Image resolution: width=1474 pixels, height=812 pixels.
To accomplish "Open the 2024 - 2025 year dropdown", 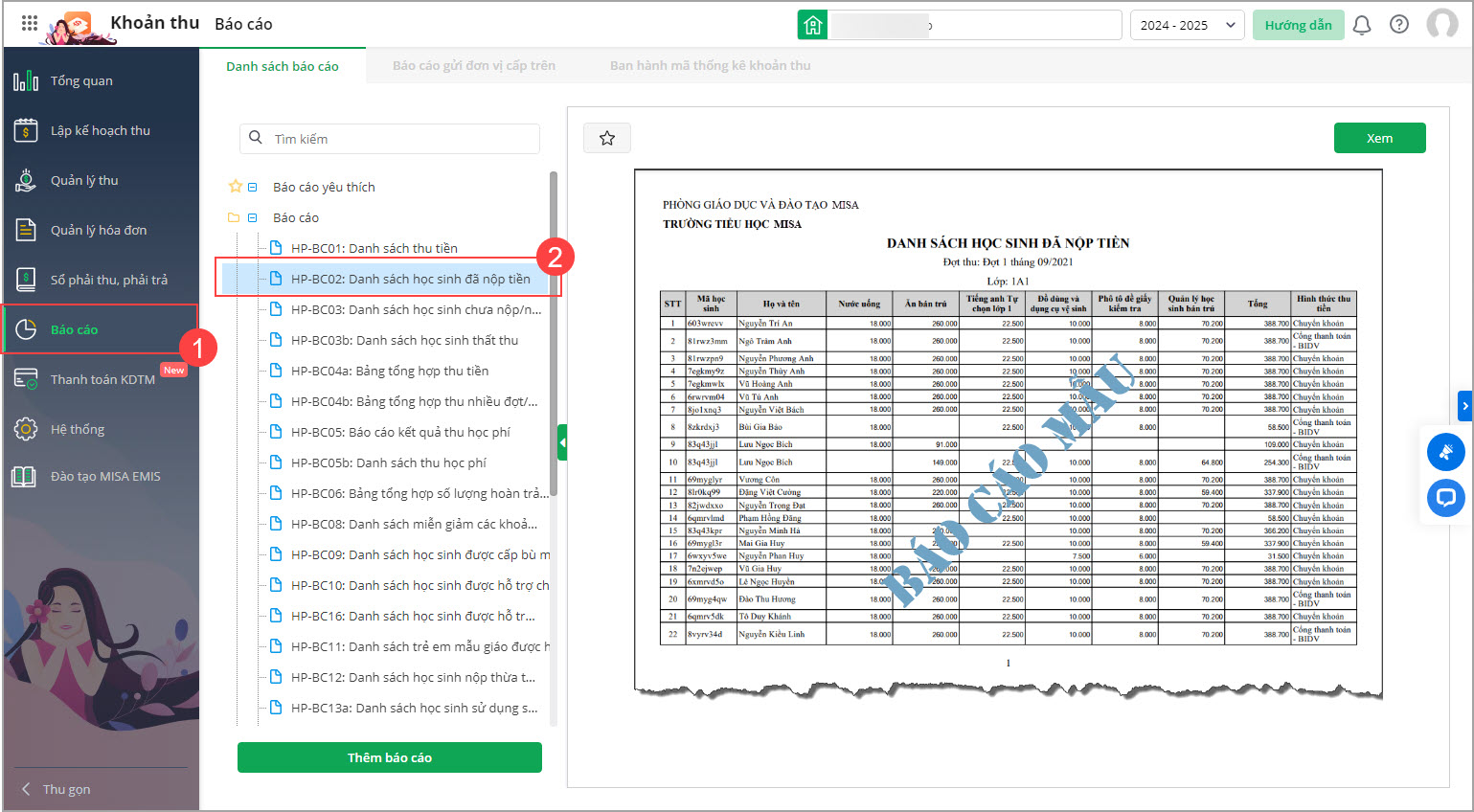I will [x=1187, y=25].
